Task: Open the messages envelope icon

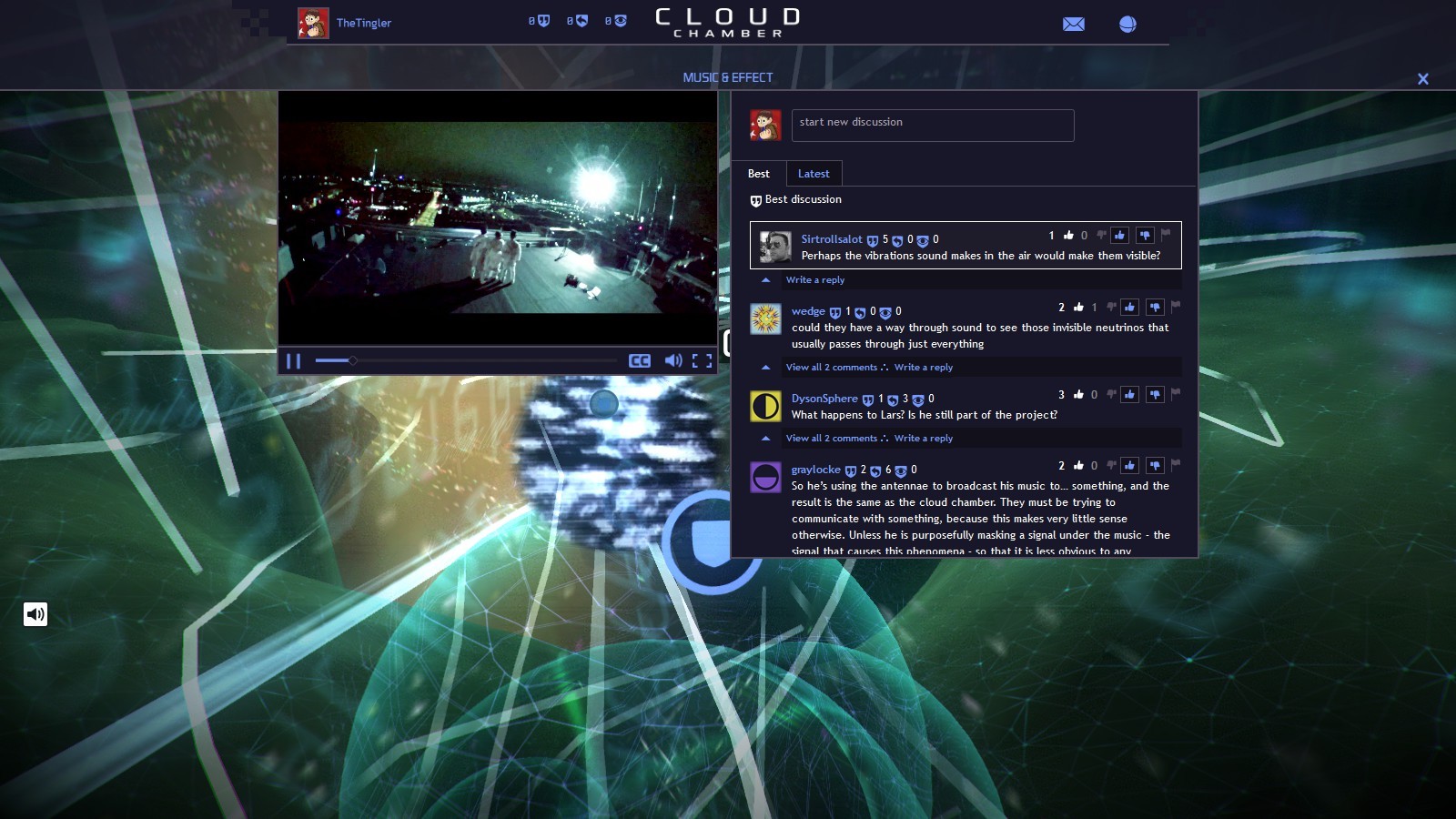Action: click(x=1074, y=25)
